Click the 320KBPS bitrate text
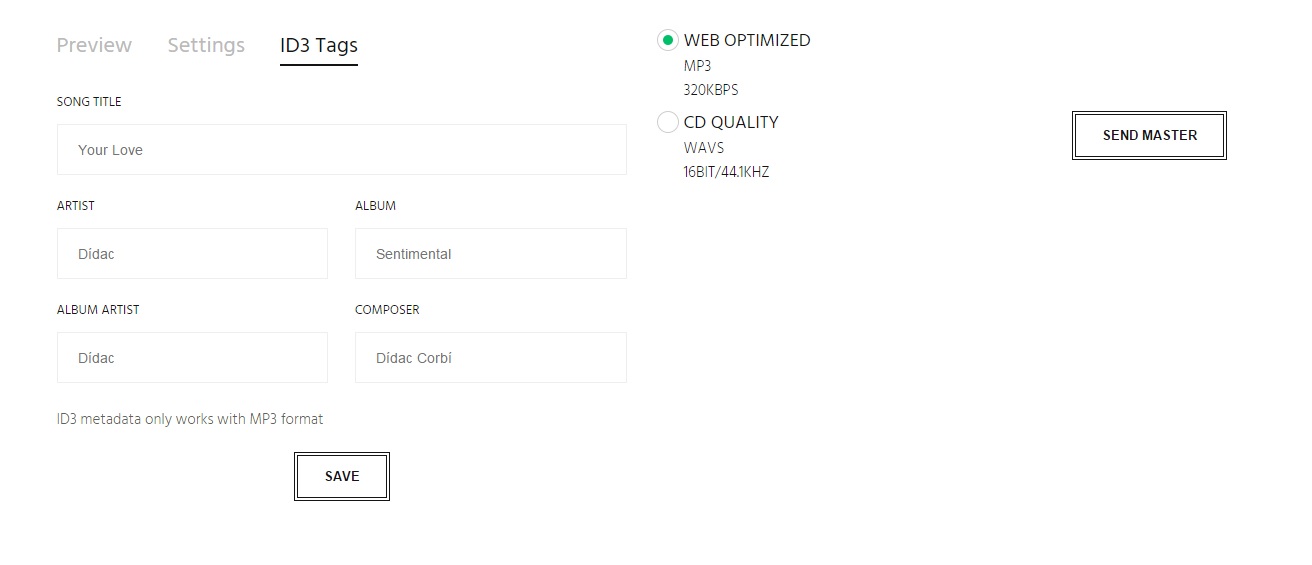 [711, 90]
